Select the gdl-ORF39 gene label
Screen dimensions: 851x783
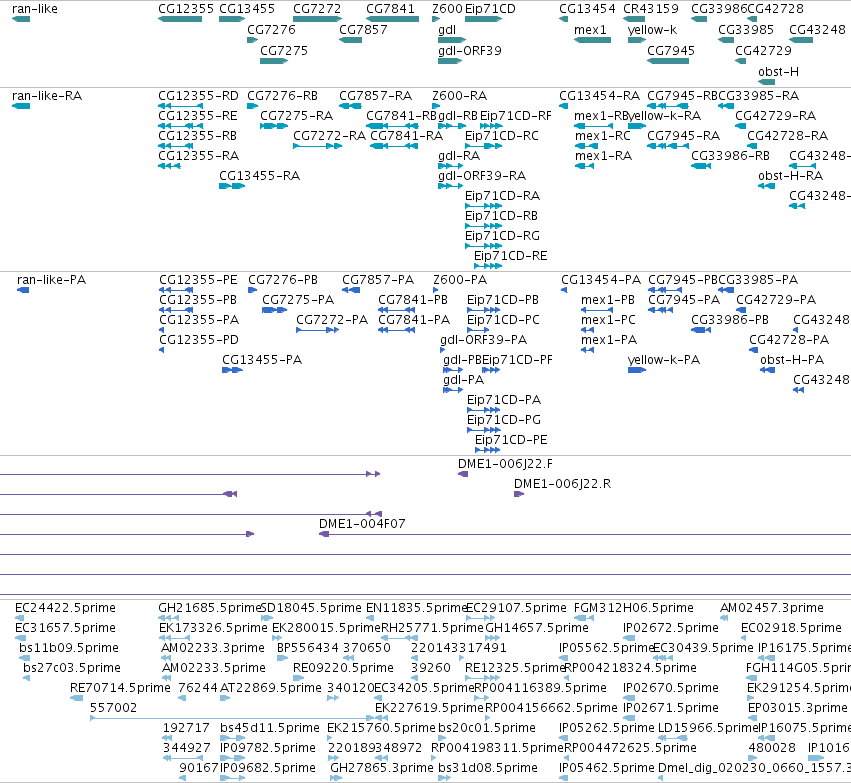click(x=469, y=50)
